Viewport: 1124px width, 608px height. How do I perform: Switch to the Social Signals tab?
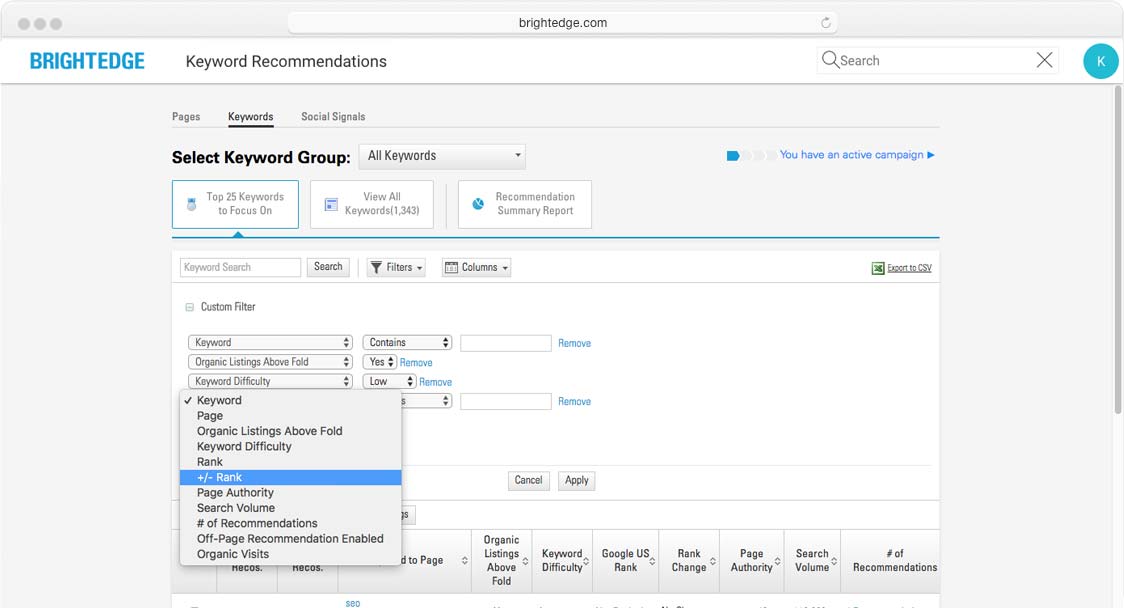click(x=333, y=117)
